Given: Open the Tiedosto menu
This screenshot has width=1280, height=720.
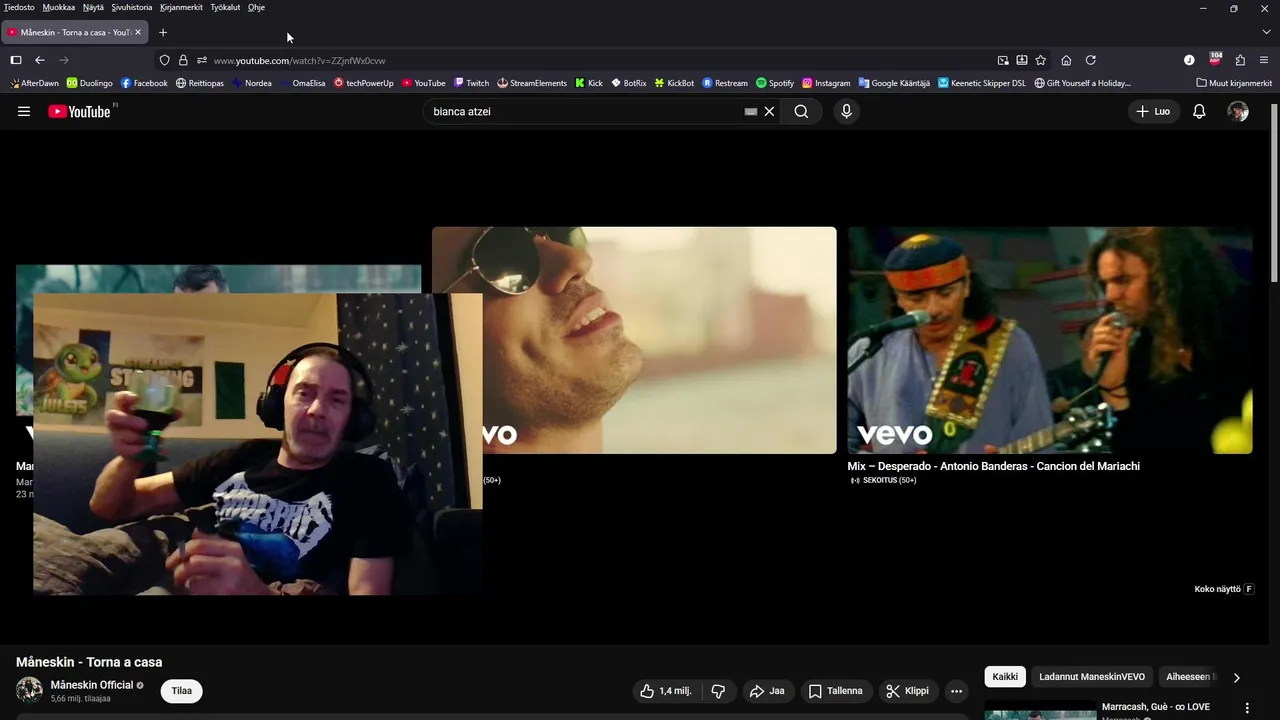Looking at the screenshot, I should pyautogui.click(x=19, y=7).
